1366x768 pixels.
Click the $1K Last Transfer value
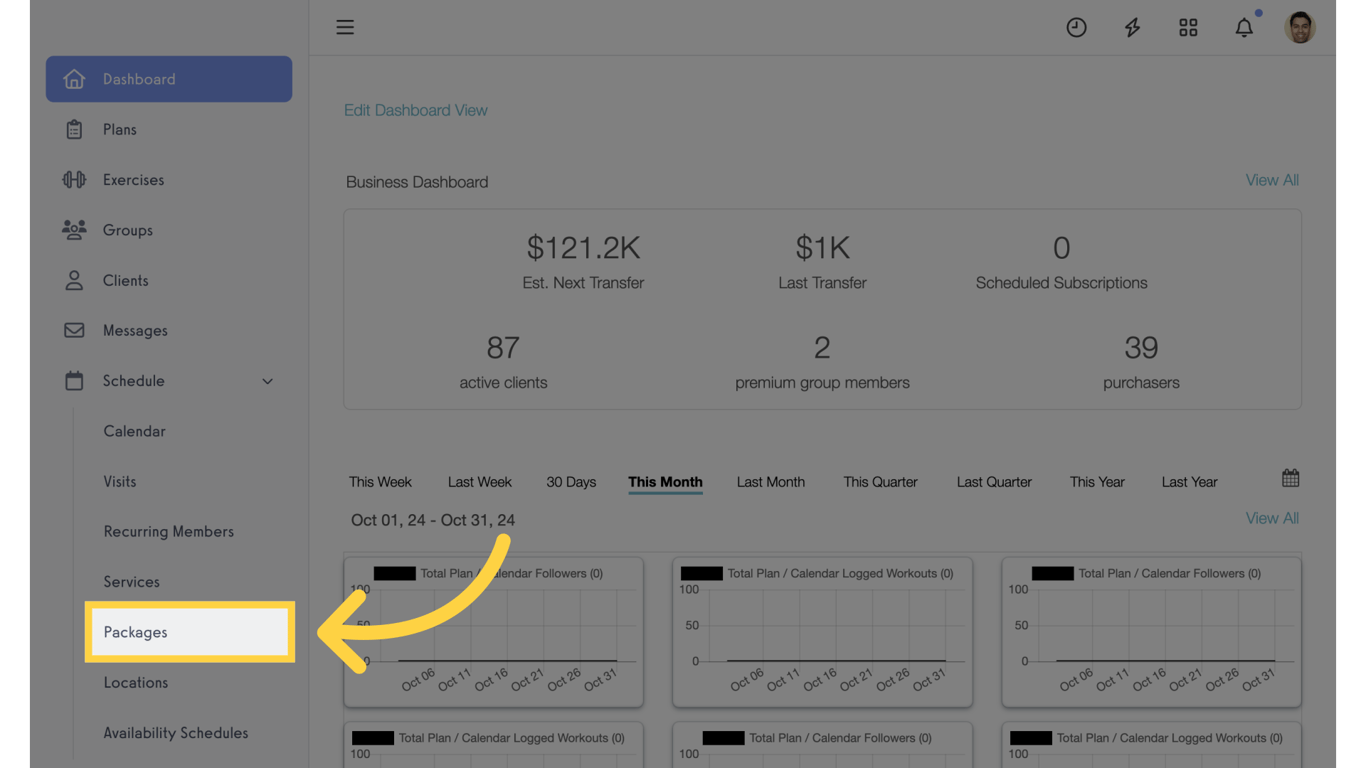[x=822, y=247]
